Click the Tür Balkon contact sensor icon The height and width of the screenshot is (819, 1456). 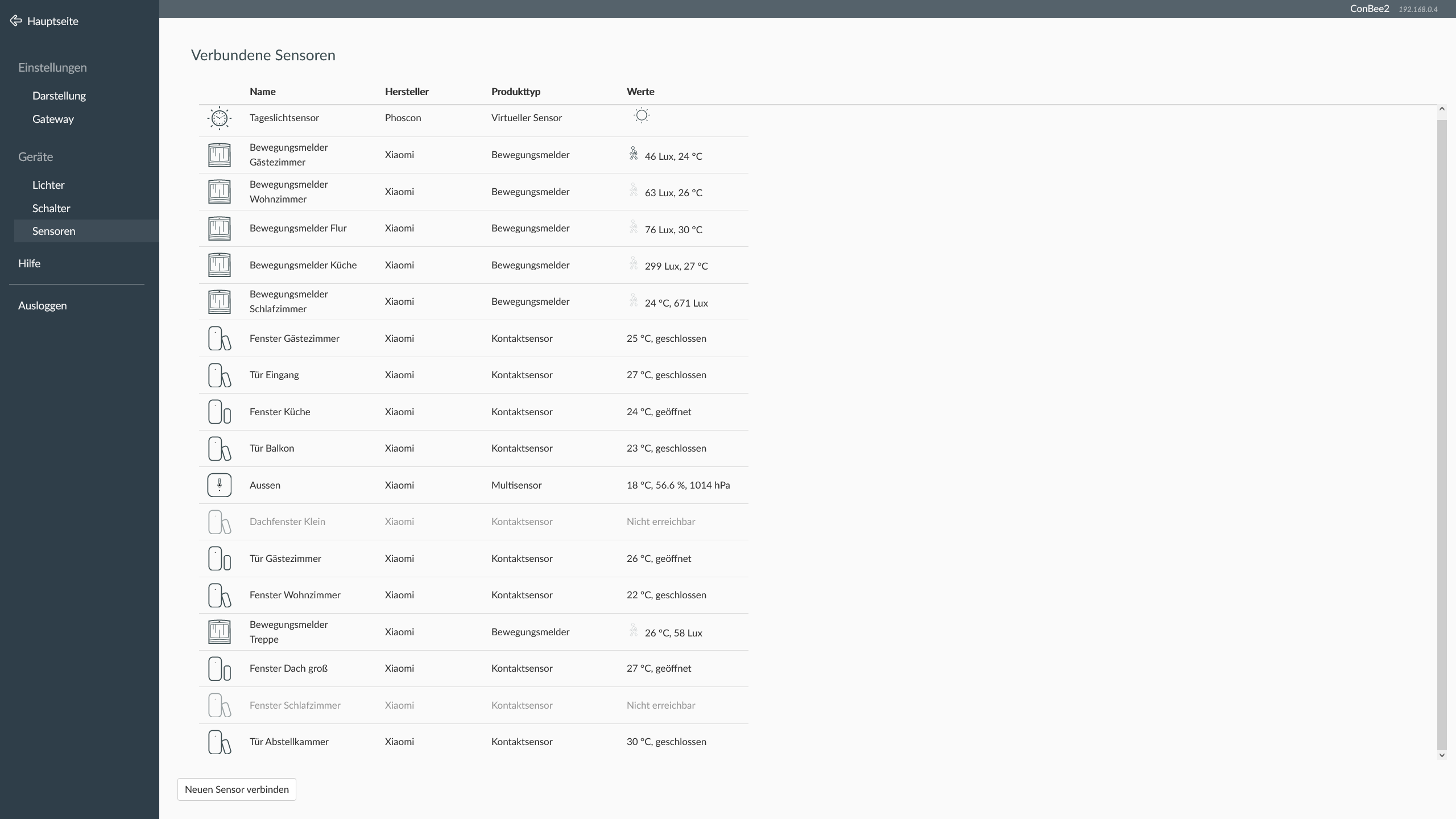(x=220, y=448)
